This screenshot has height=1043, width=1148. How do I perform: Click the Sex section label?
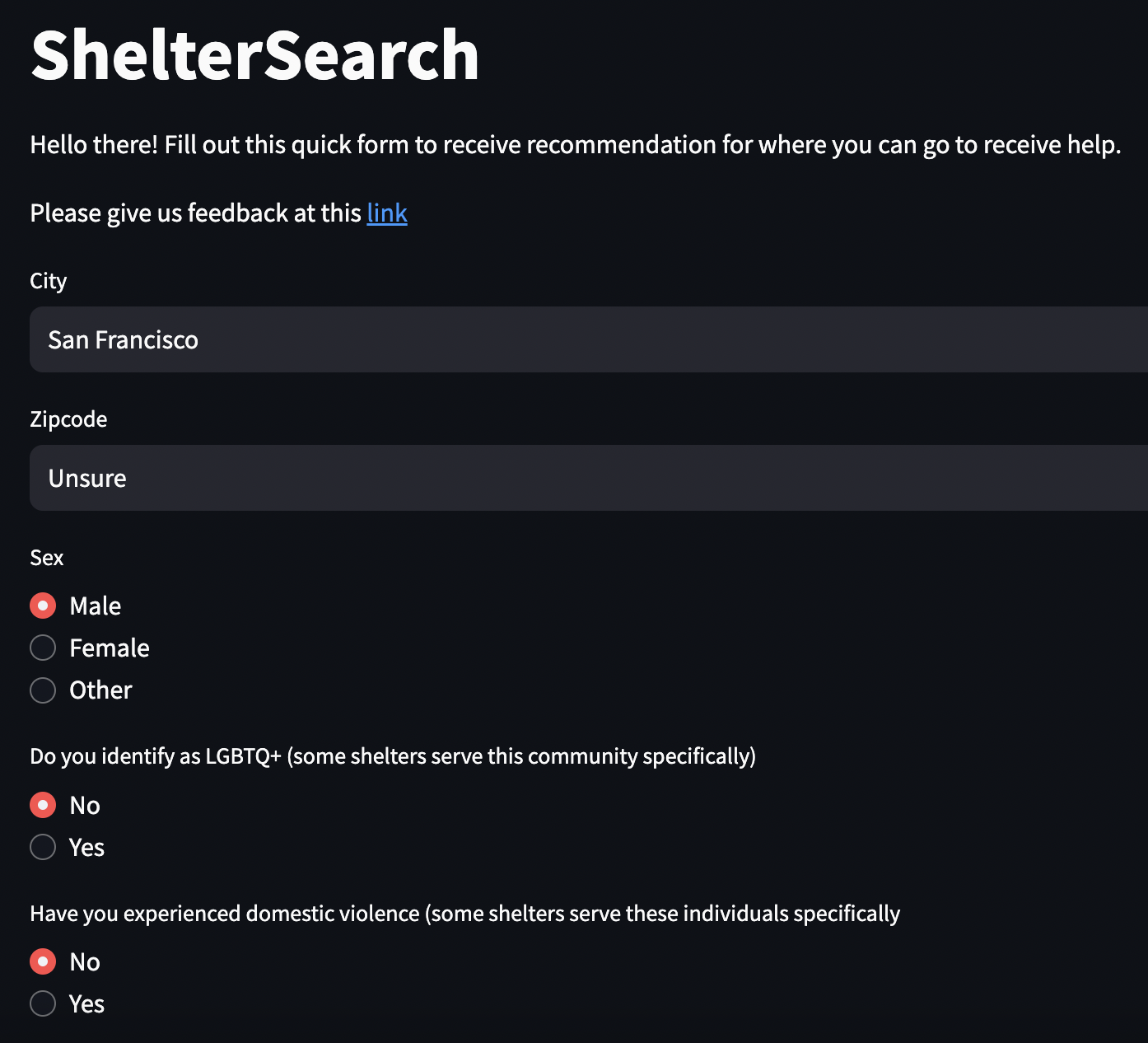click(46, 558)
